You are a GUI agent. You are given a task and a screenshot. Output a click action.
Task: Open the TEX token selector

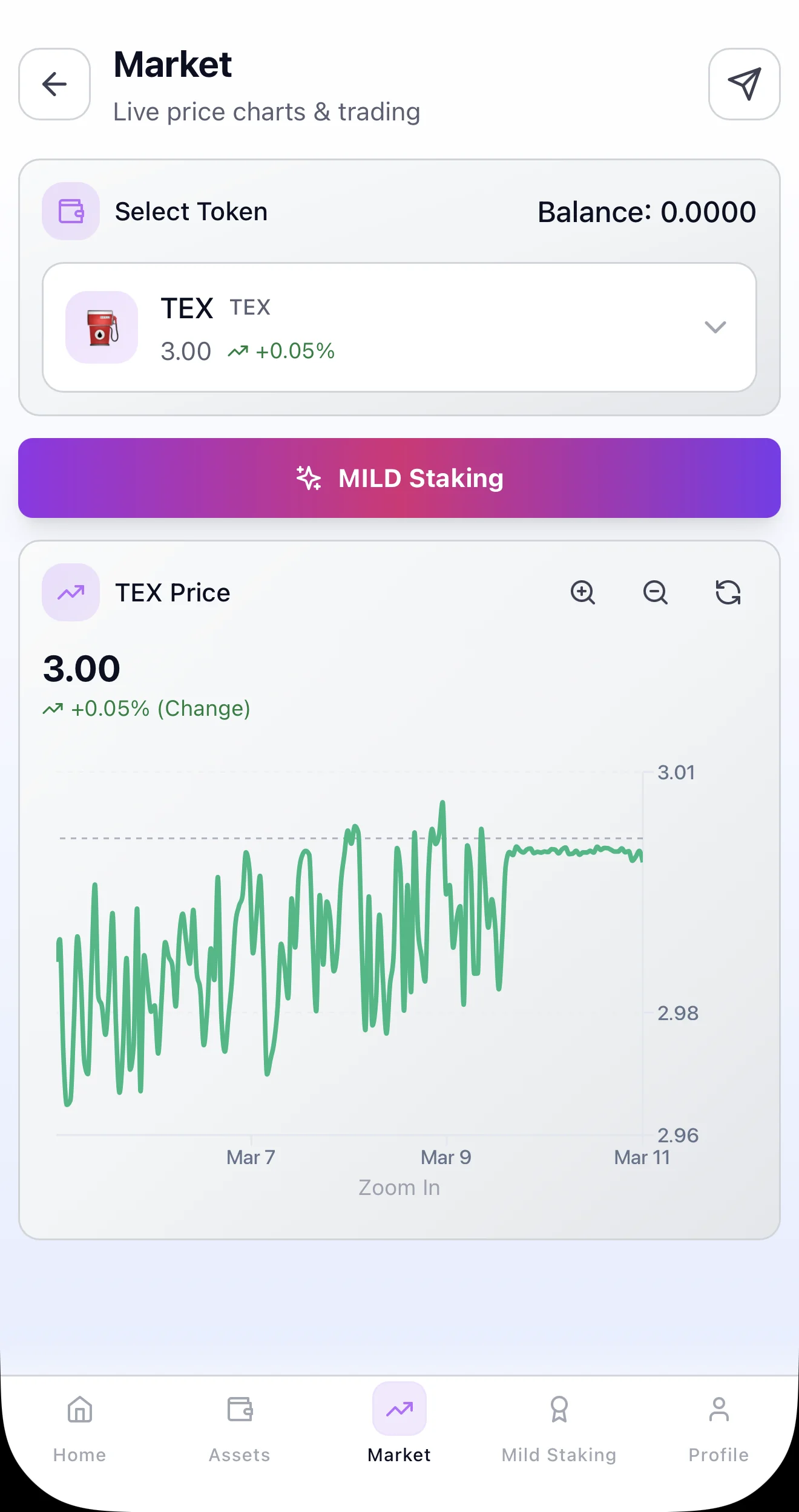399,327
